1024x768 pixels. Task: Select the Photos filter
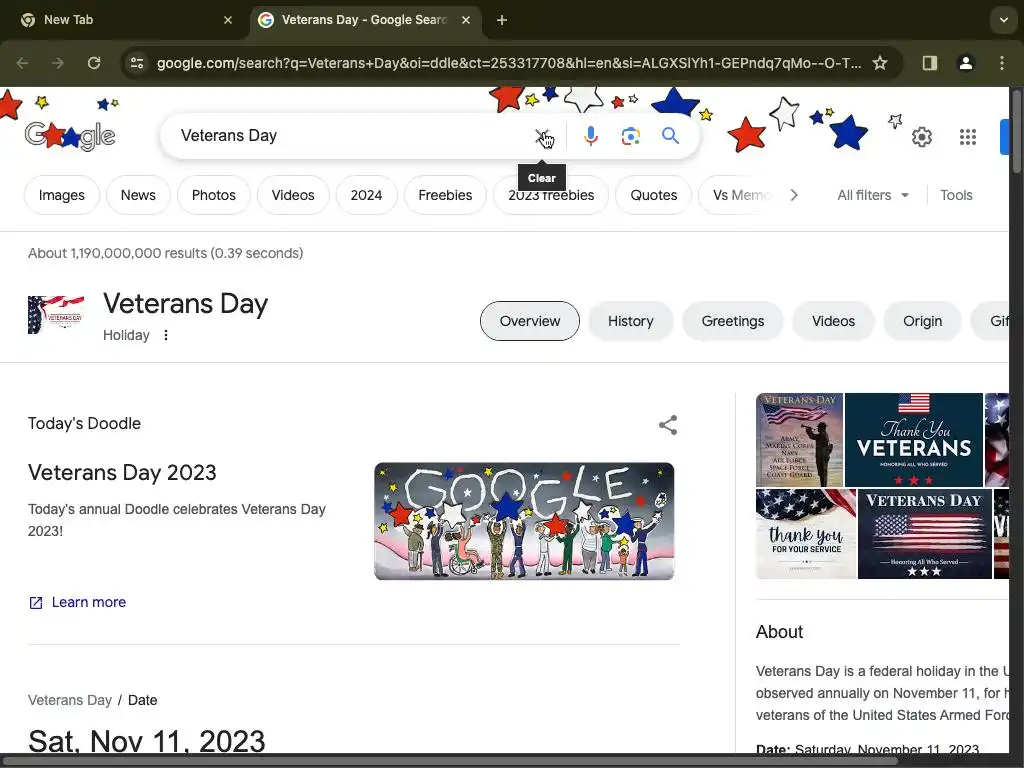214,195
